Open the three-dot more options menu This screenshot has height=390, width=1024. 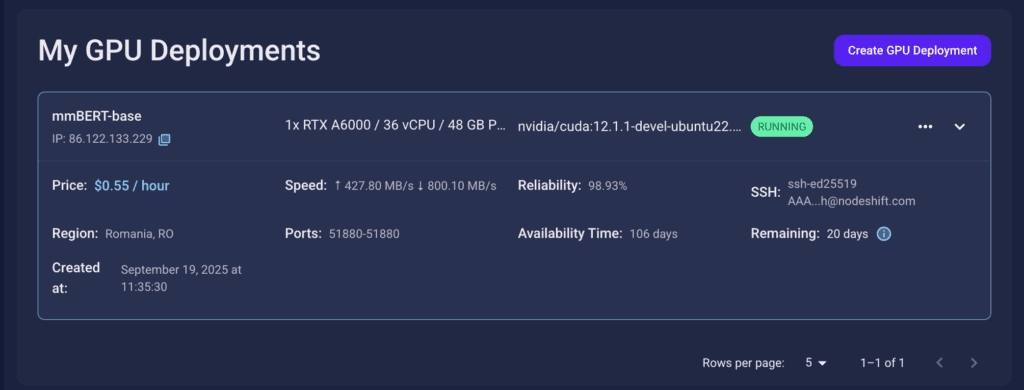[925, 127]
